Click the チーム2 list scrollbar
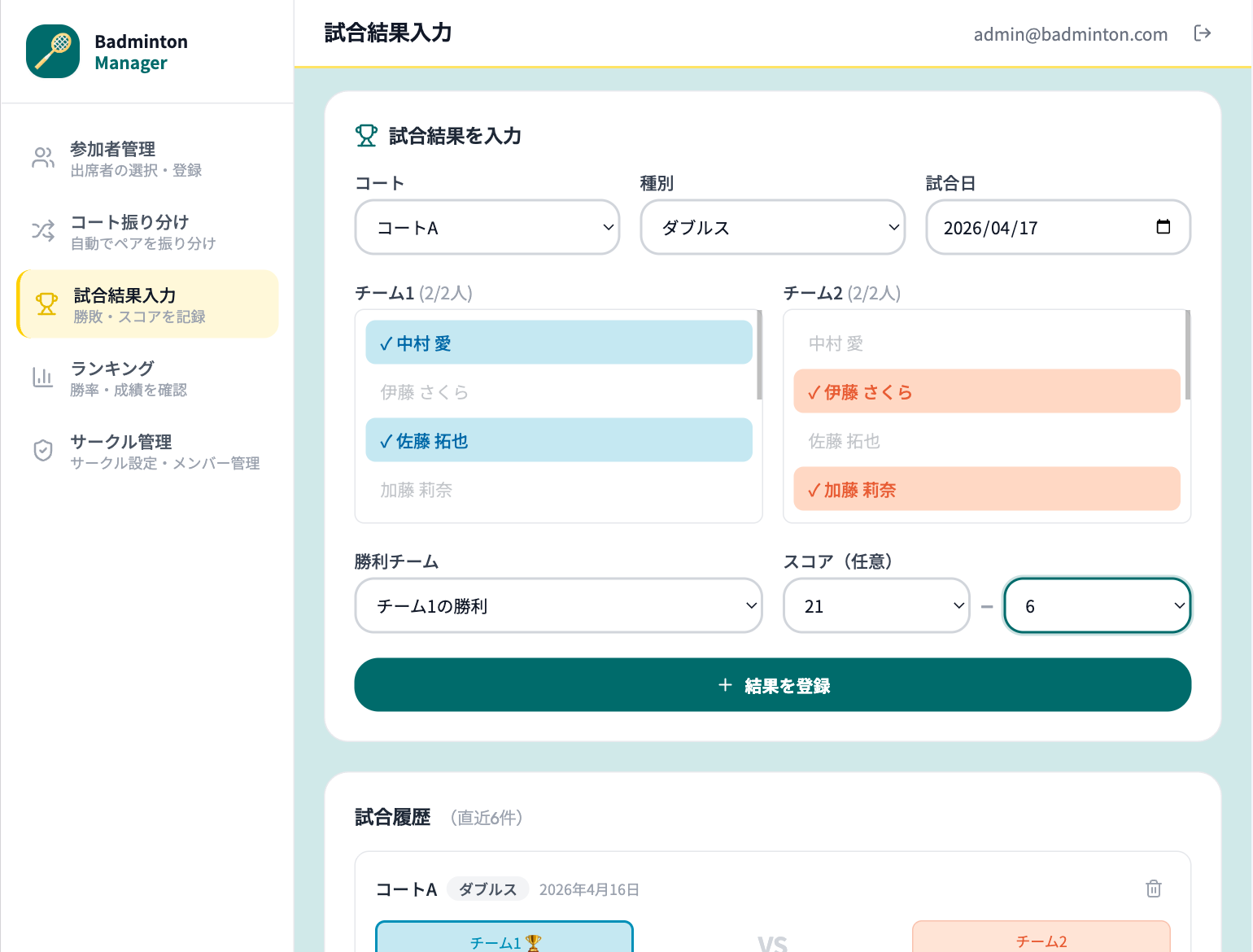This screenshot has width=1253, height=952. point(1188,355)
